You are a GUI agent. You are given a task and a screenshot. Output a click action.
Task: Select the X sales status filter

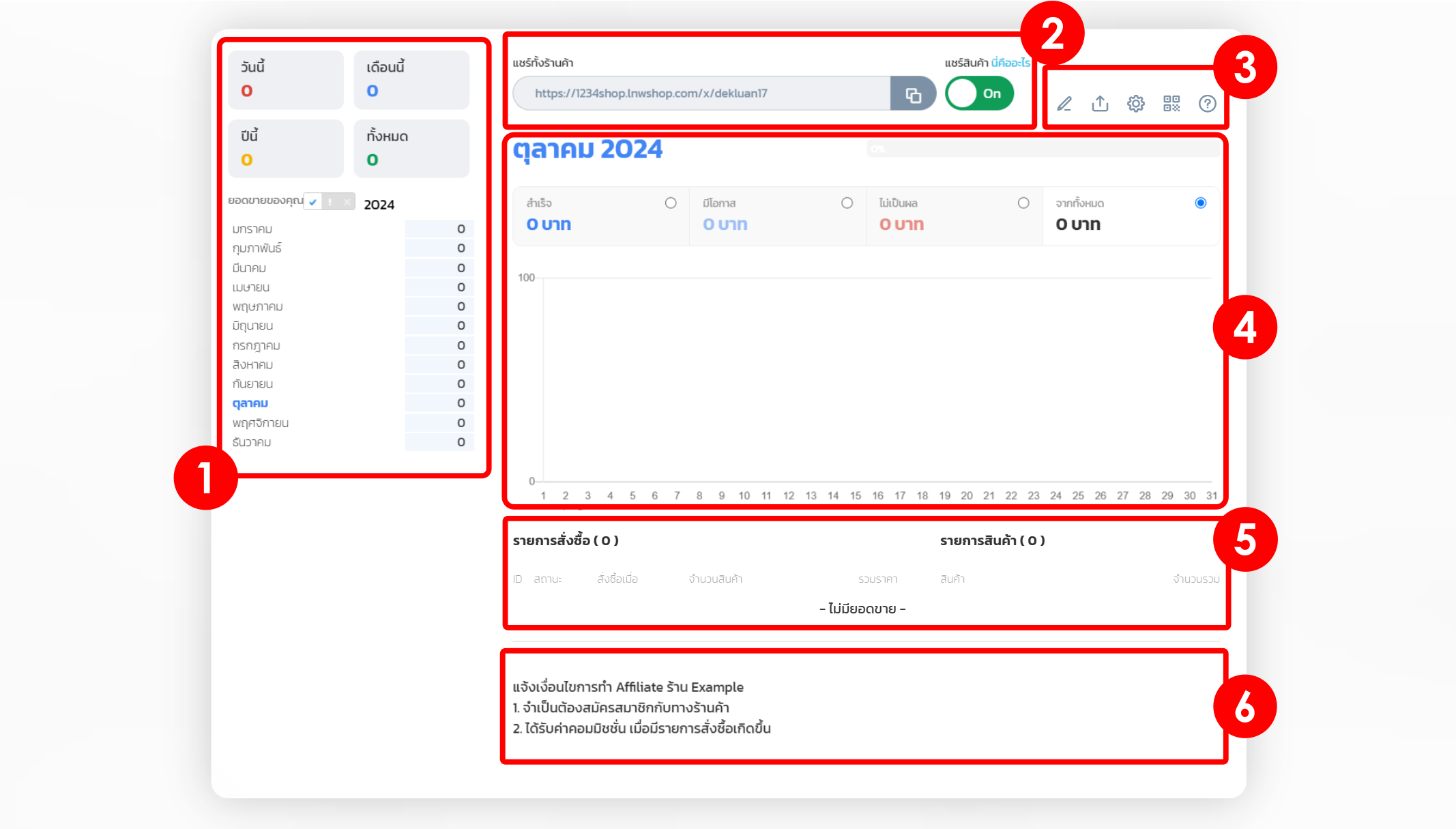pyautogui.click(x=347, y=202)
